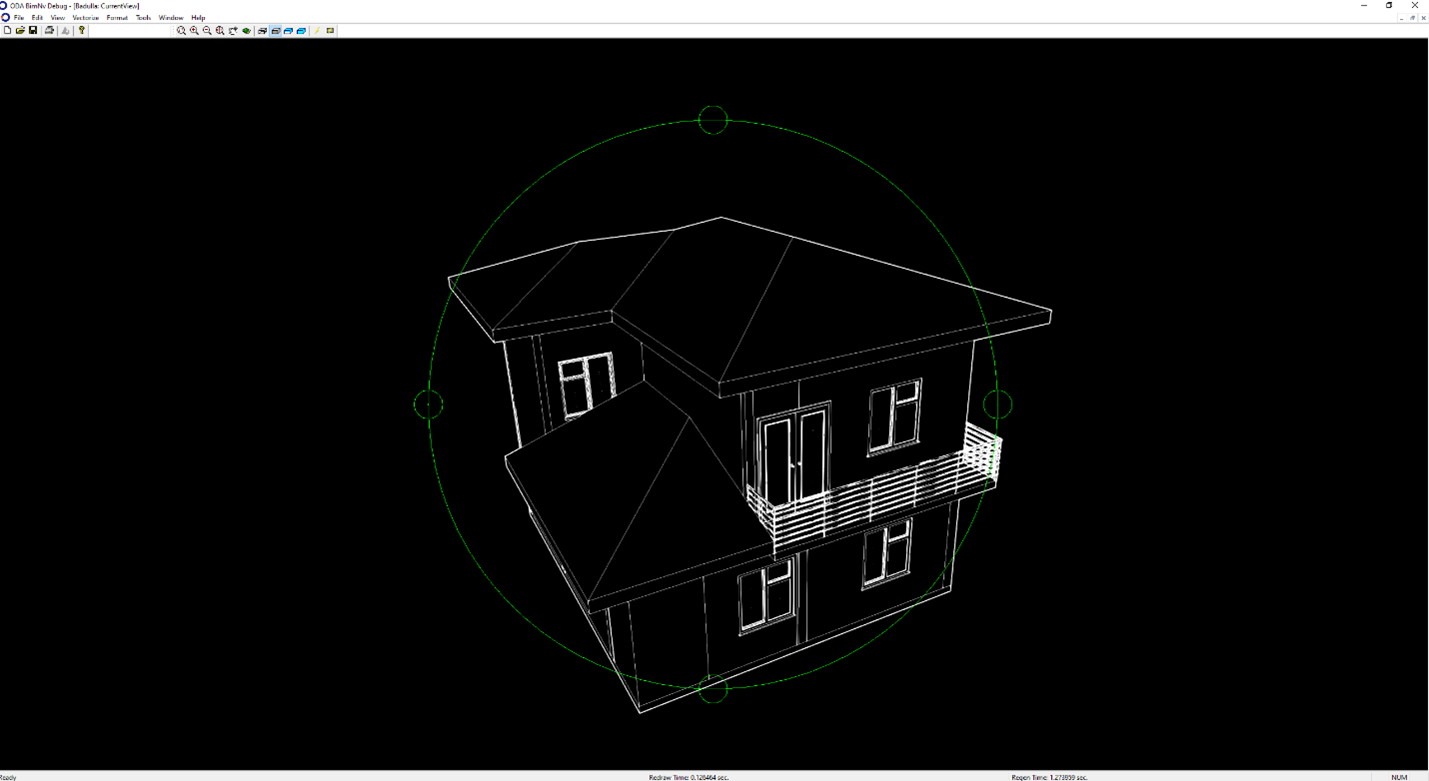Open the File menu

pyautogui.click(x=19, y=18)
